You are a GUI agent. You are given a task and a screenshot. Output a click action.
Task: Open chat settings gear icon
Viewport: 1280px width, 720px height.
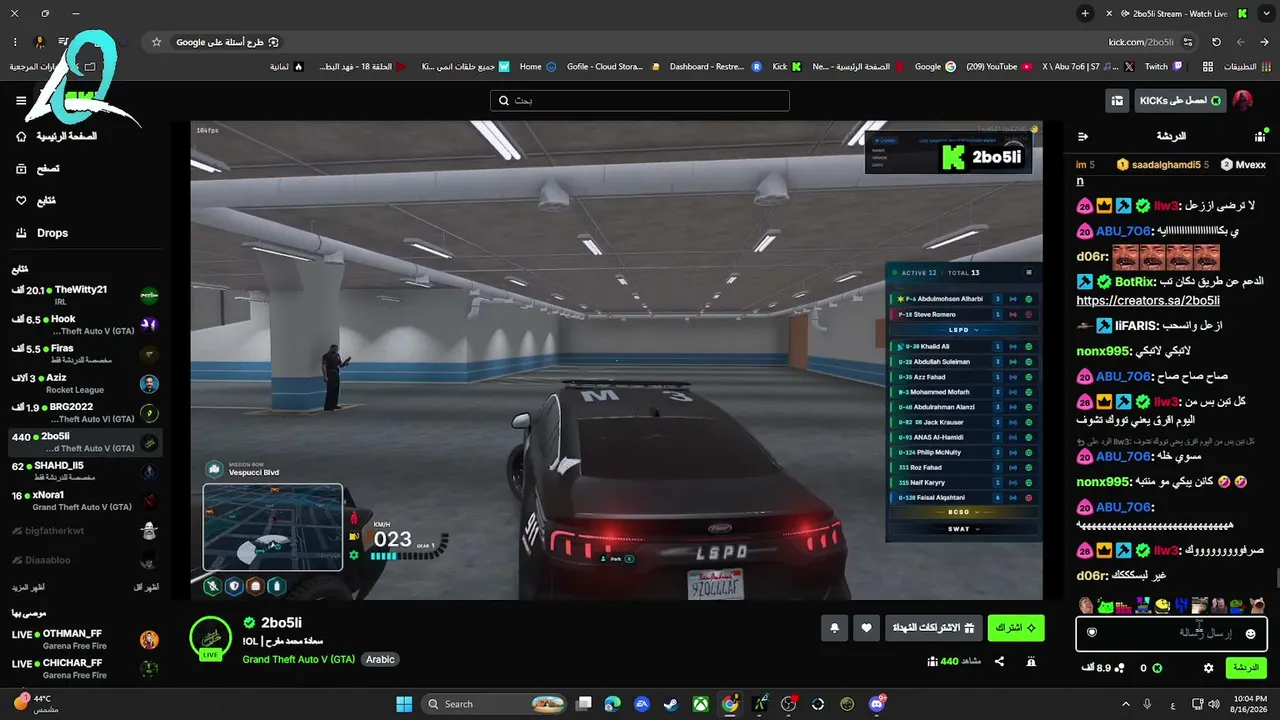click(x=1208, y=668)
